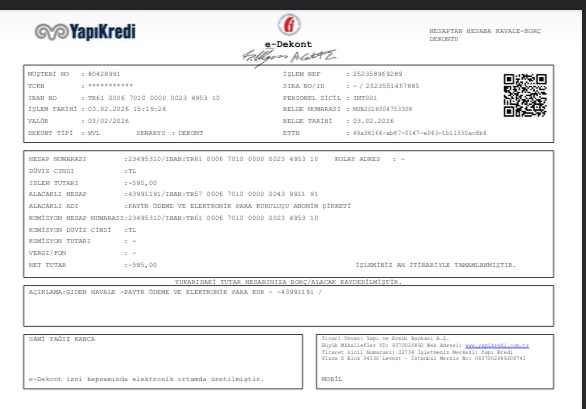Open the www.yapikredi.com.tr link
Image resolution: width=586 pixels, height=409 pixels.
[497, 345]
